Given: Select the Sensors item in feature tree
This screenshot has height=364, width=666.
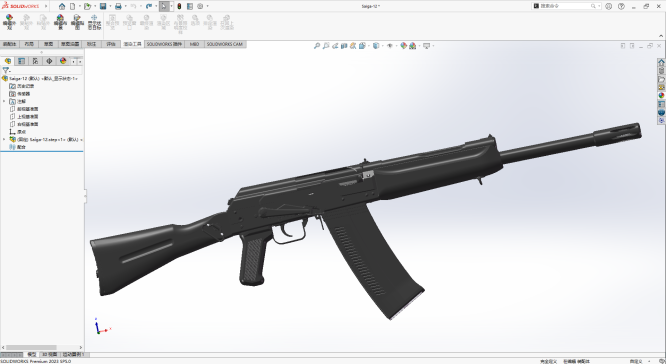Looking at the screenshot, I should pyautogui.click(x=20, y=94).
